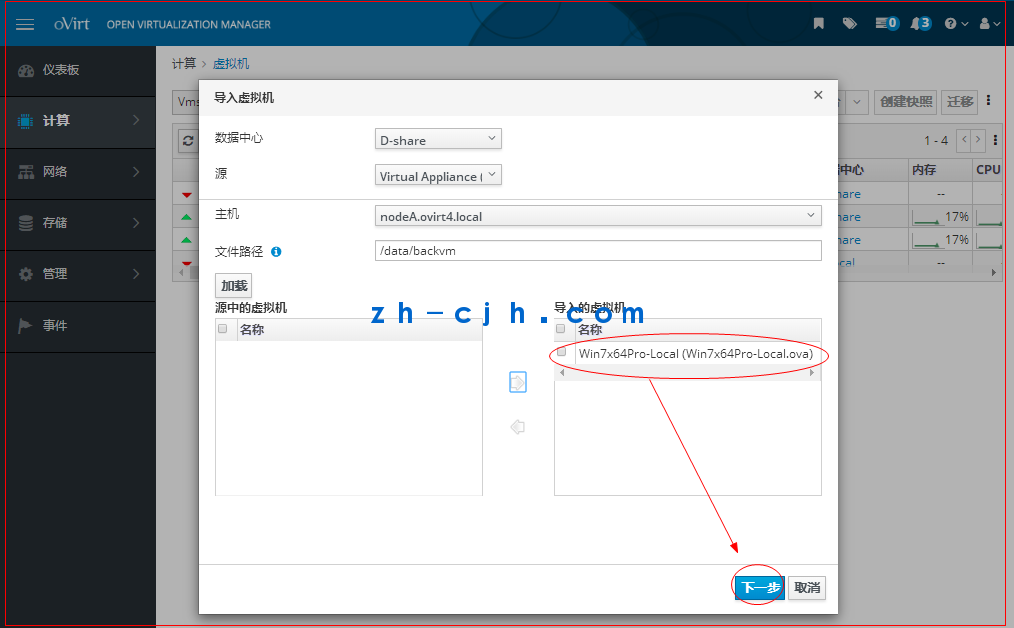1014x628 pixels.
Task: Expand the 管理 administration menu
Action: click(x=78, y=274)
